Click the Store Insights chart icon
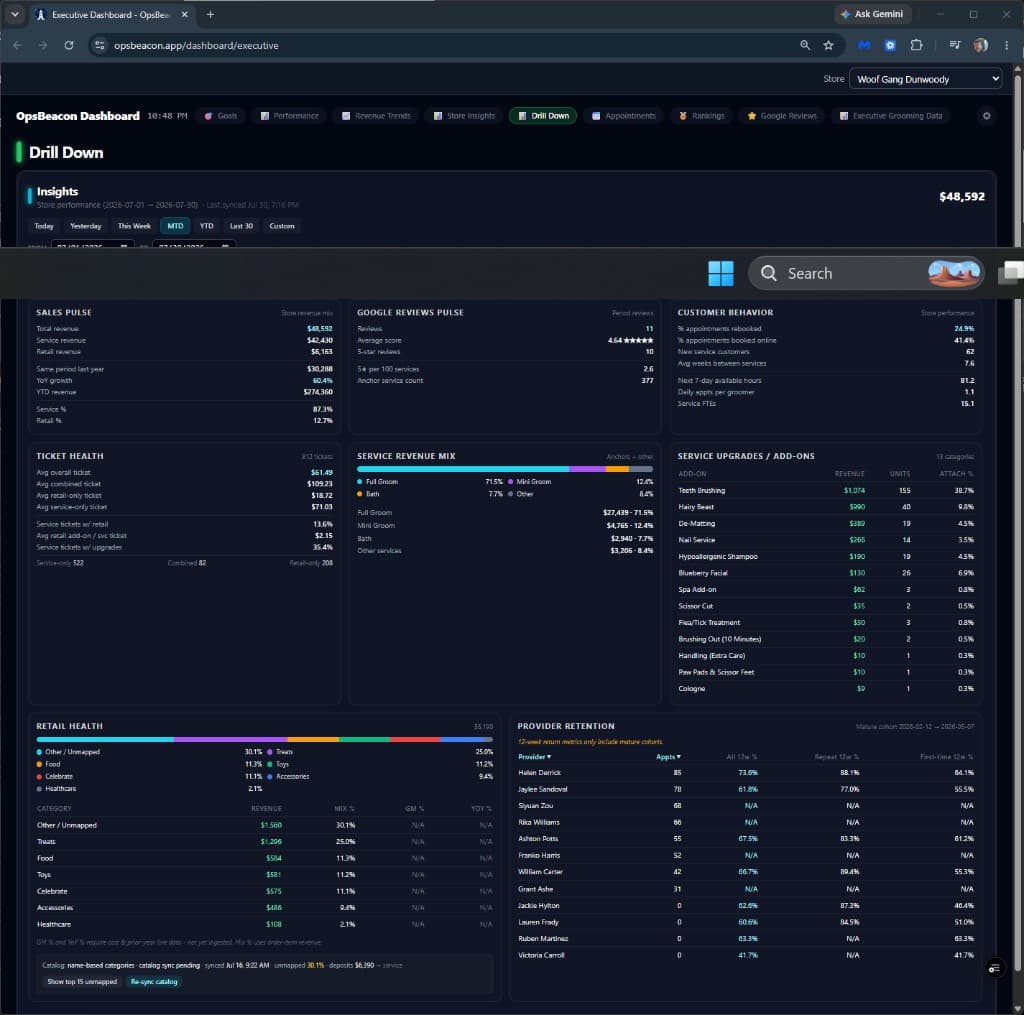Viewport: 1024px width, 1015px height. click(x=438, y=116)
